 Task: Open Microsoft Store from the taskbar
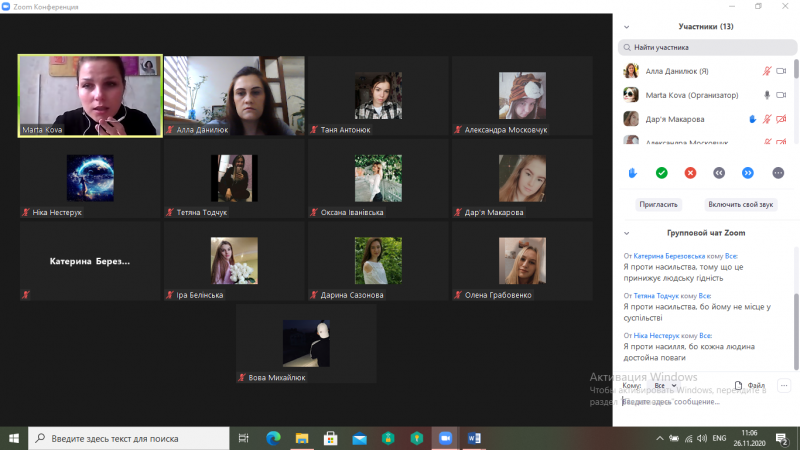(330, 438)
